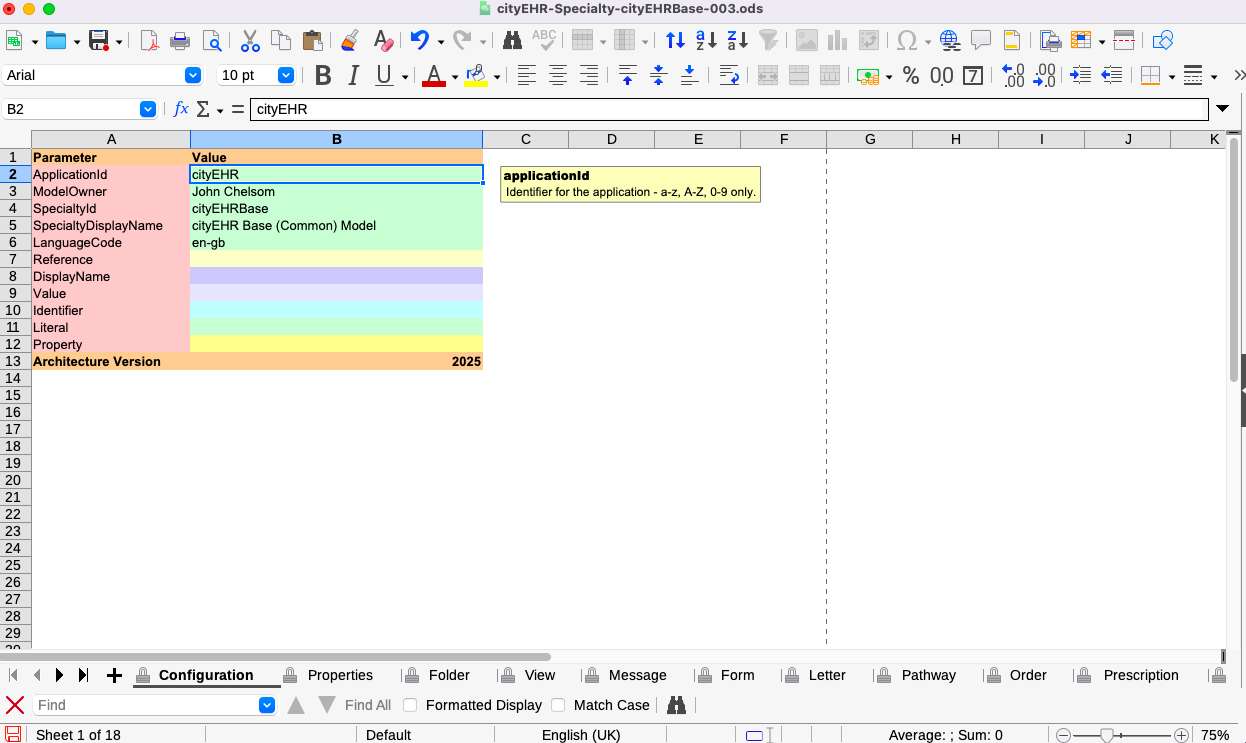Click the Copy icon

tap(281, 41)
